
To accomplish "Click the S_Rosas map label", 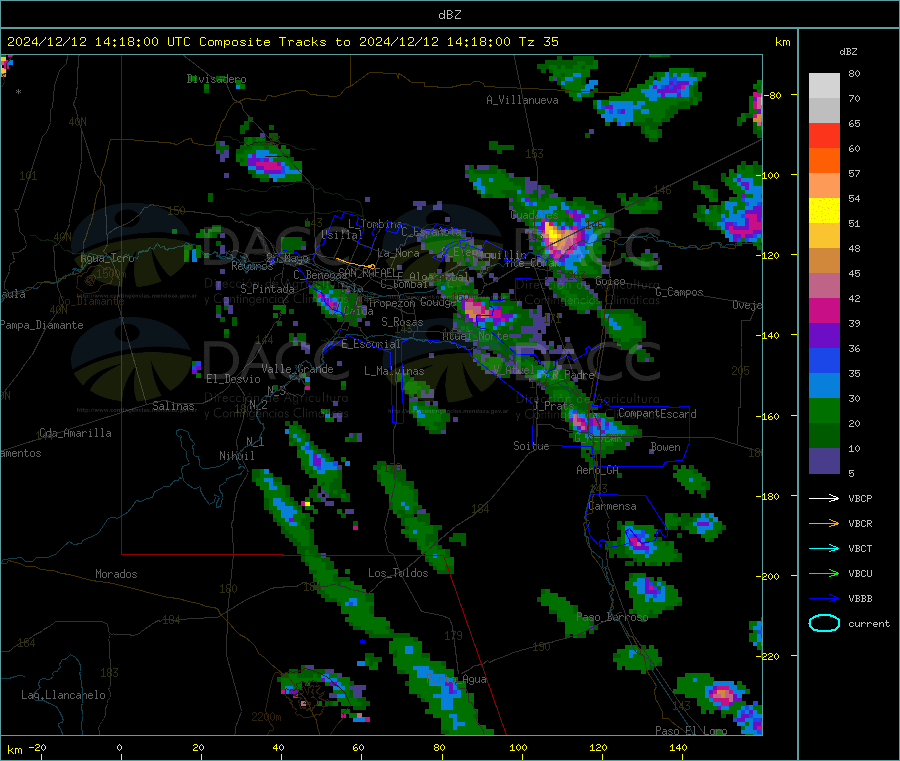I will pyautogui.click(x=402, y=322).
